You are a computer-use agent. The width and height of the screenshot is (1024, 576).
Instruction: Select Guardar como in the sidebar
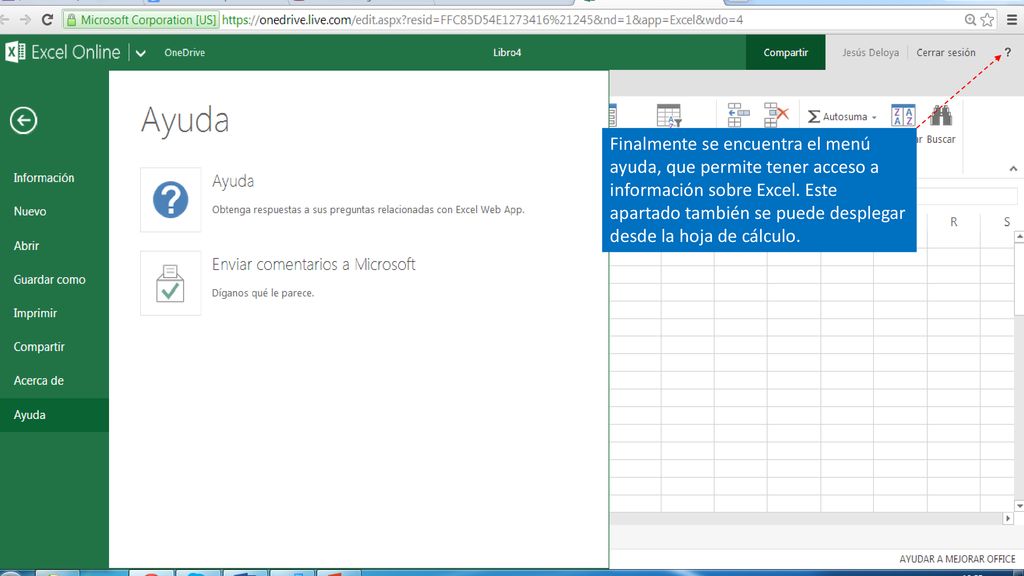(x=50, y=280)
